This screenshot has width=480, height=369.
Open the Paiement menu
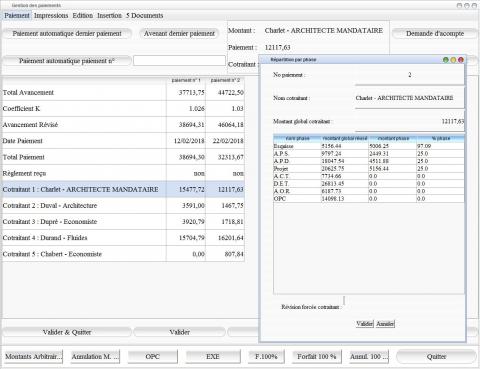[17, 15]
